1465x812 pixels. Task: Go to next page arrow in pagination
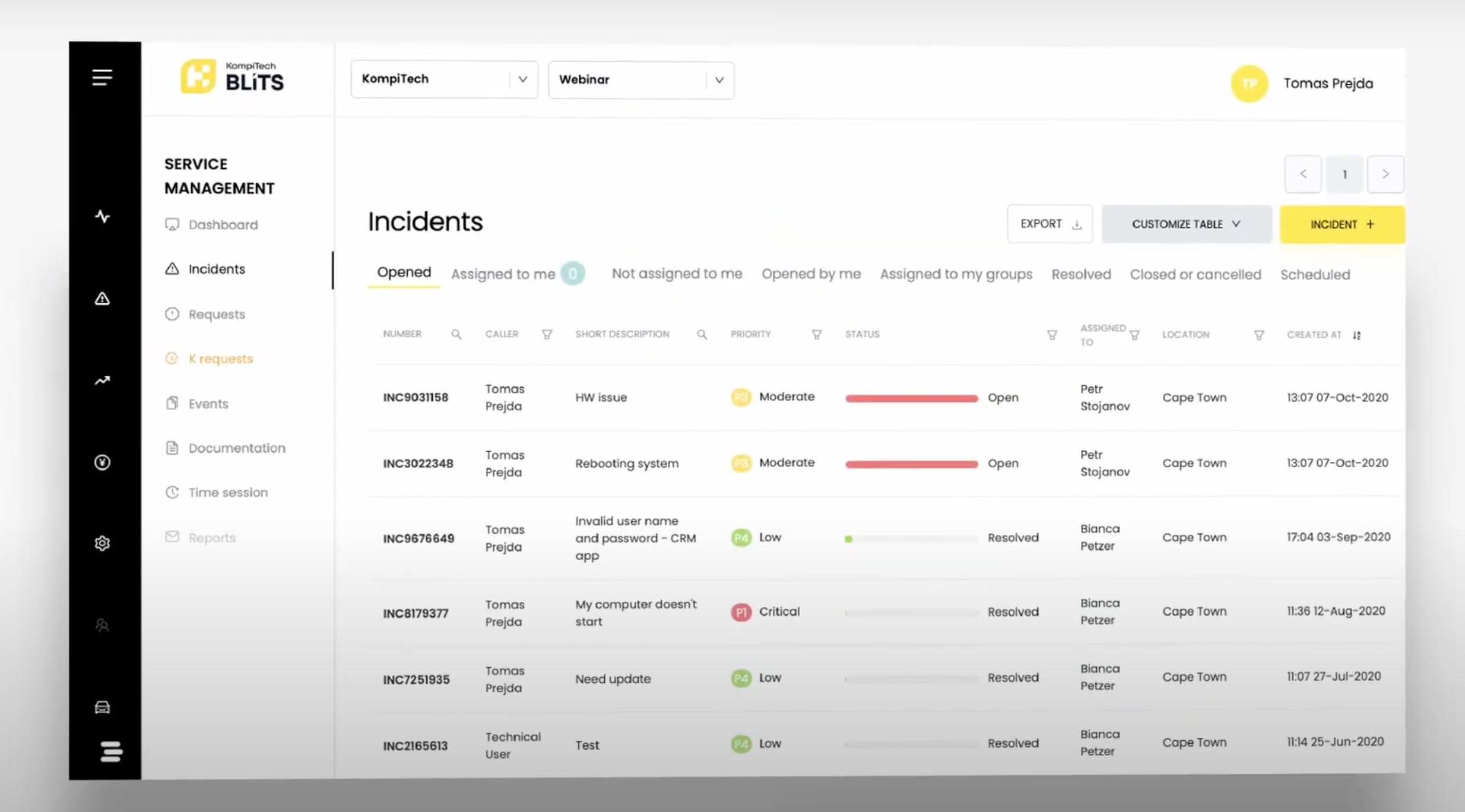pyautogui.click(x=1385, y=174)
